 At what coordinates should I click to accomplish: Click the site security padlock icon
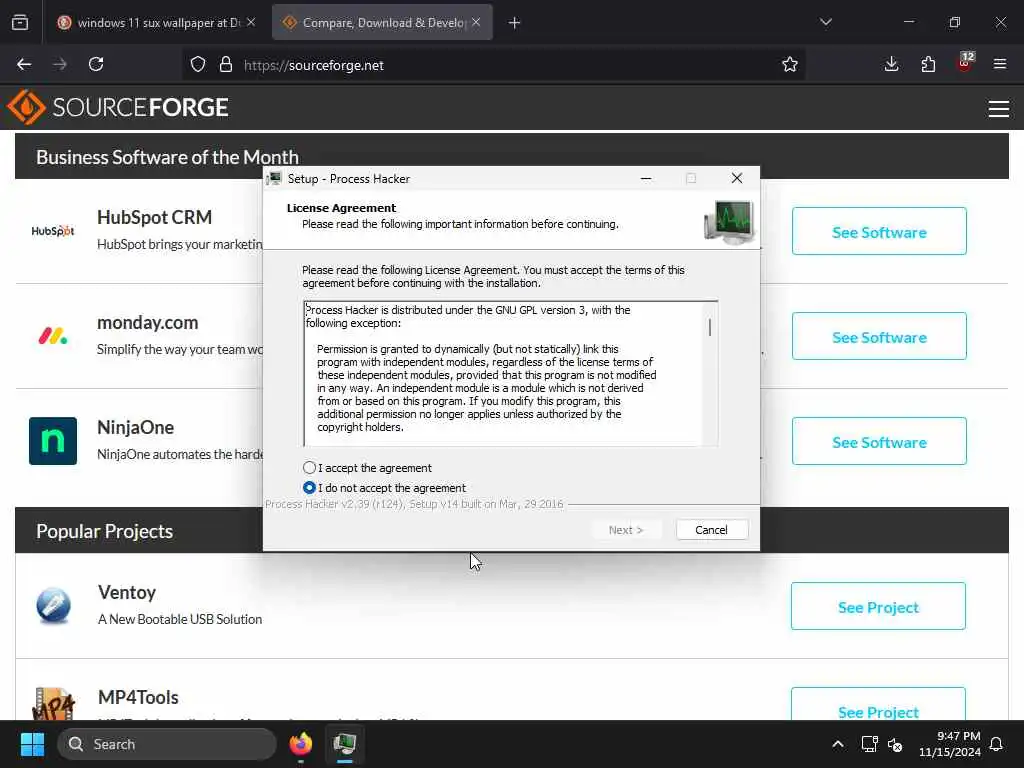click(226, 64)
